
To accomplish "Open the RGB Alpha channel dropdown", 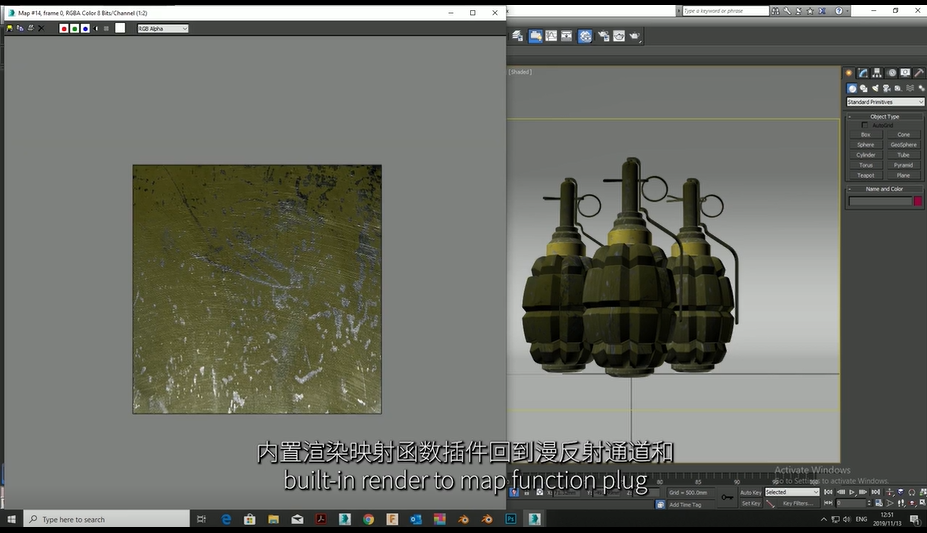I will tap(163, 28).
